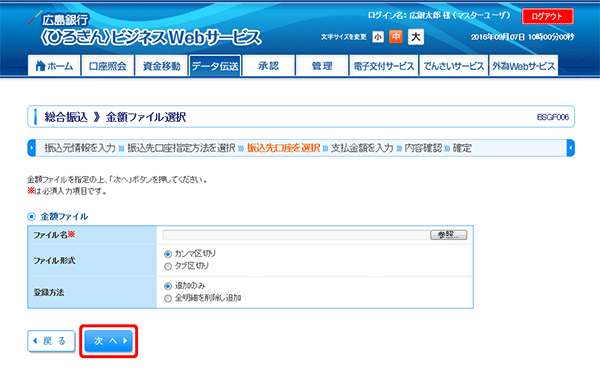
Task: Click the 振込先口座を選択 highlighted step
Action: [283, 148]
